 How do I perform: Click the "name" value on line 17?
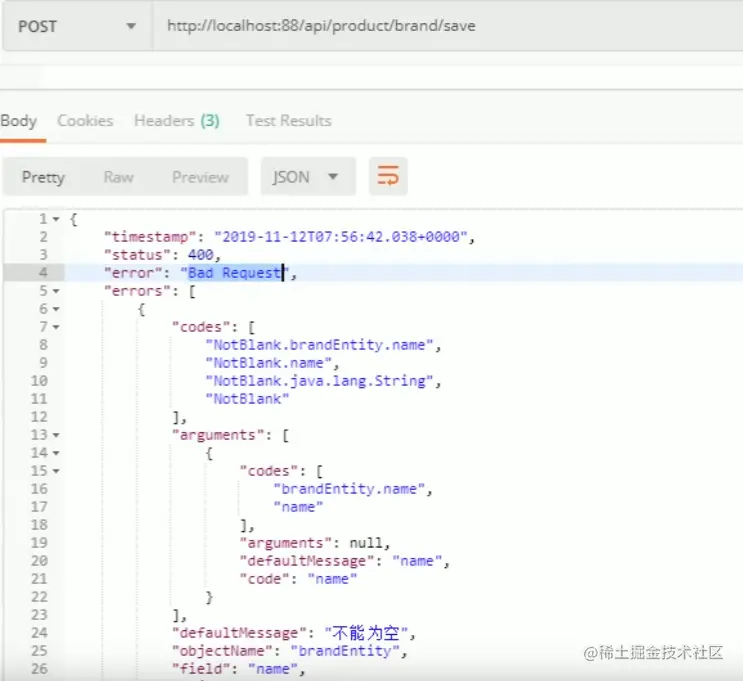tap(298, 507)
